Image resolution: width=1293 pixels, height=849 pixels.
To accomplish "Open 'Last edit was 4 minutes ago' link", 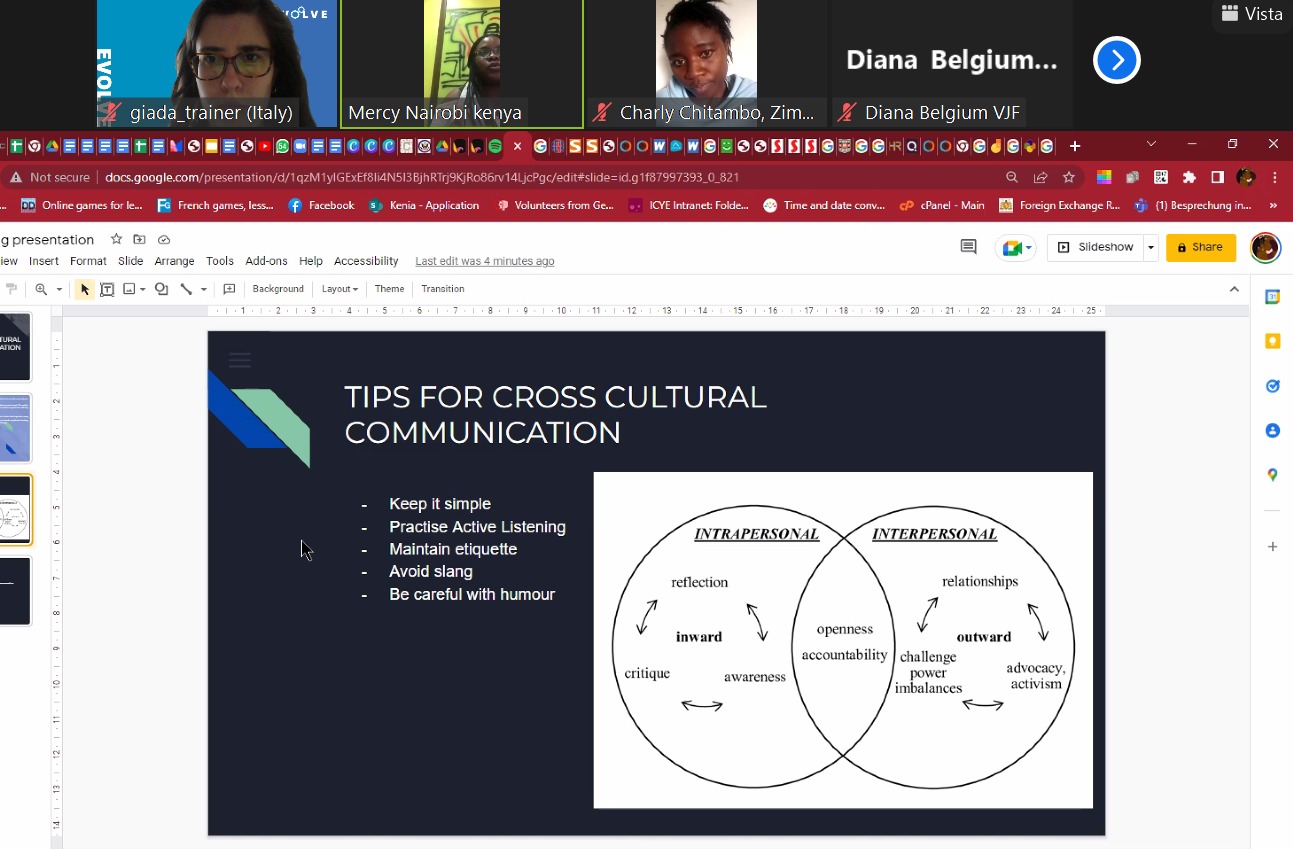I will pos(484,261).
